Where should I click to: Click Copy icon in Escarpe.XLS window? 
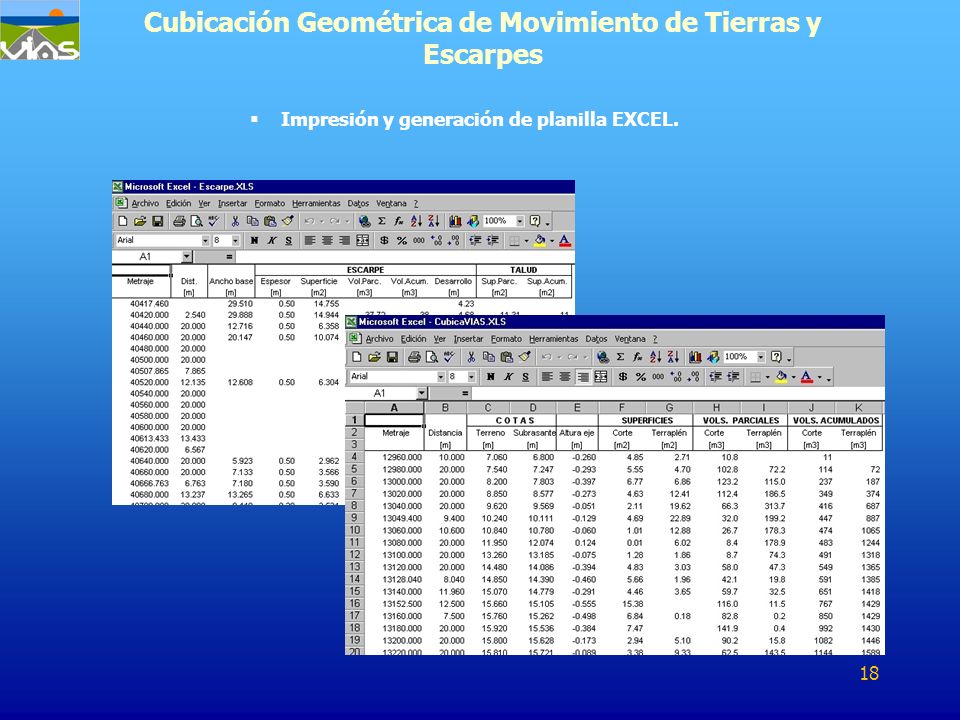tap(252, 221)
